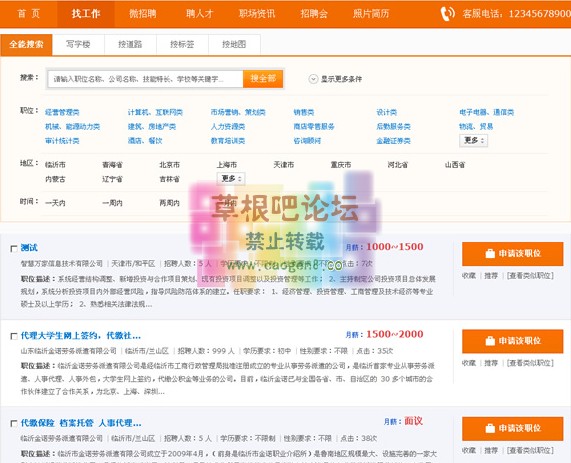Focus the job keyword search field
The width and height of the screenshot is (571, 463).
pyautogui.click(x=145, y=79)
